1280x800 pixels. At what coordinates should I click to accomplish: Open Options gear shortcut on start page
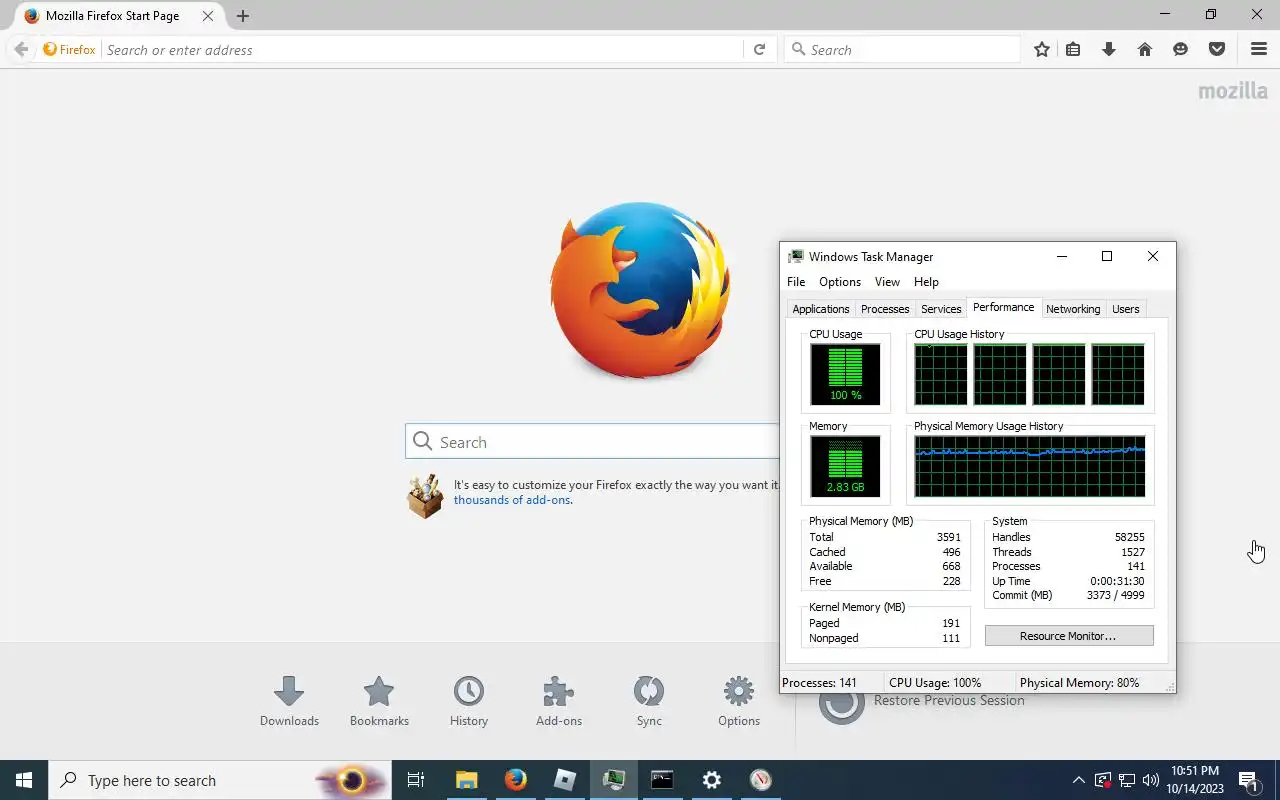739,701
